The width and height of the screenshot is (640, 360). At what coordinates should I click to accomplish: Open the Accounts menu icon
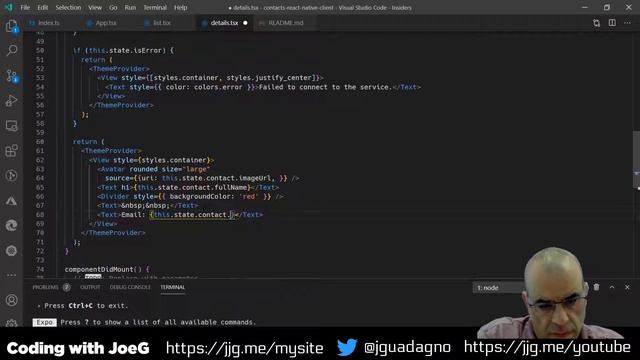pos(11,300)
